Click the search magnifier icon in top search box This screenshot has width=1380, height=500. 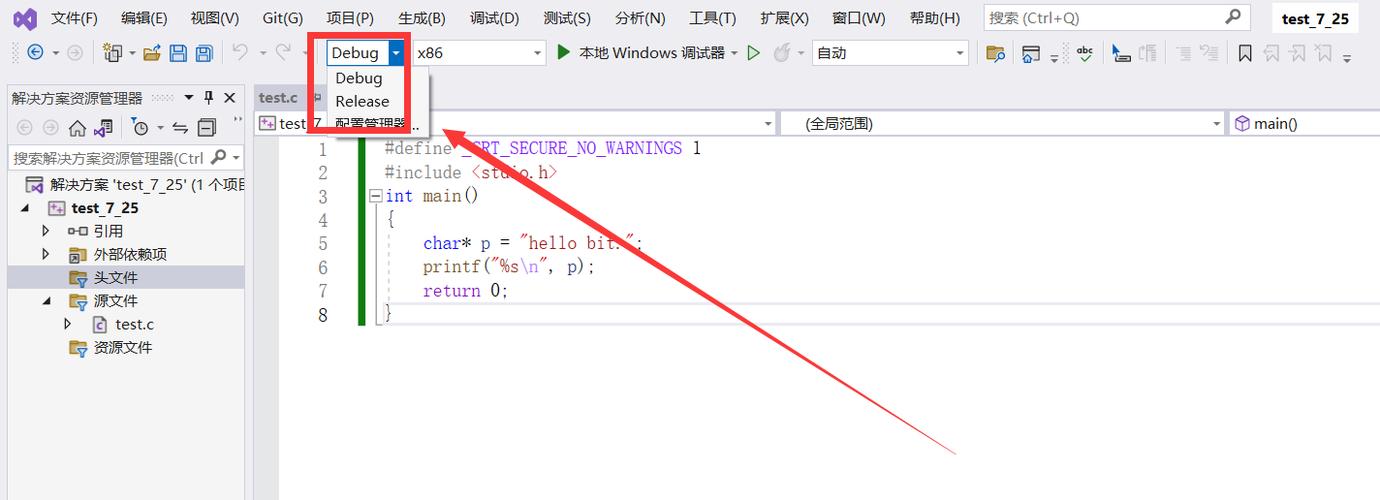pyautogui.click(x=1233, y=17)
